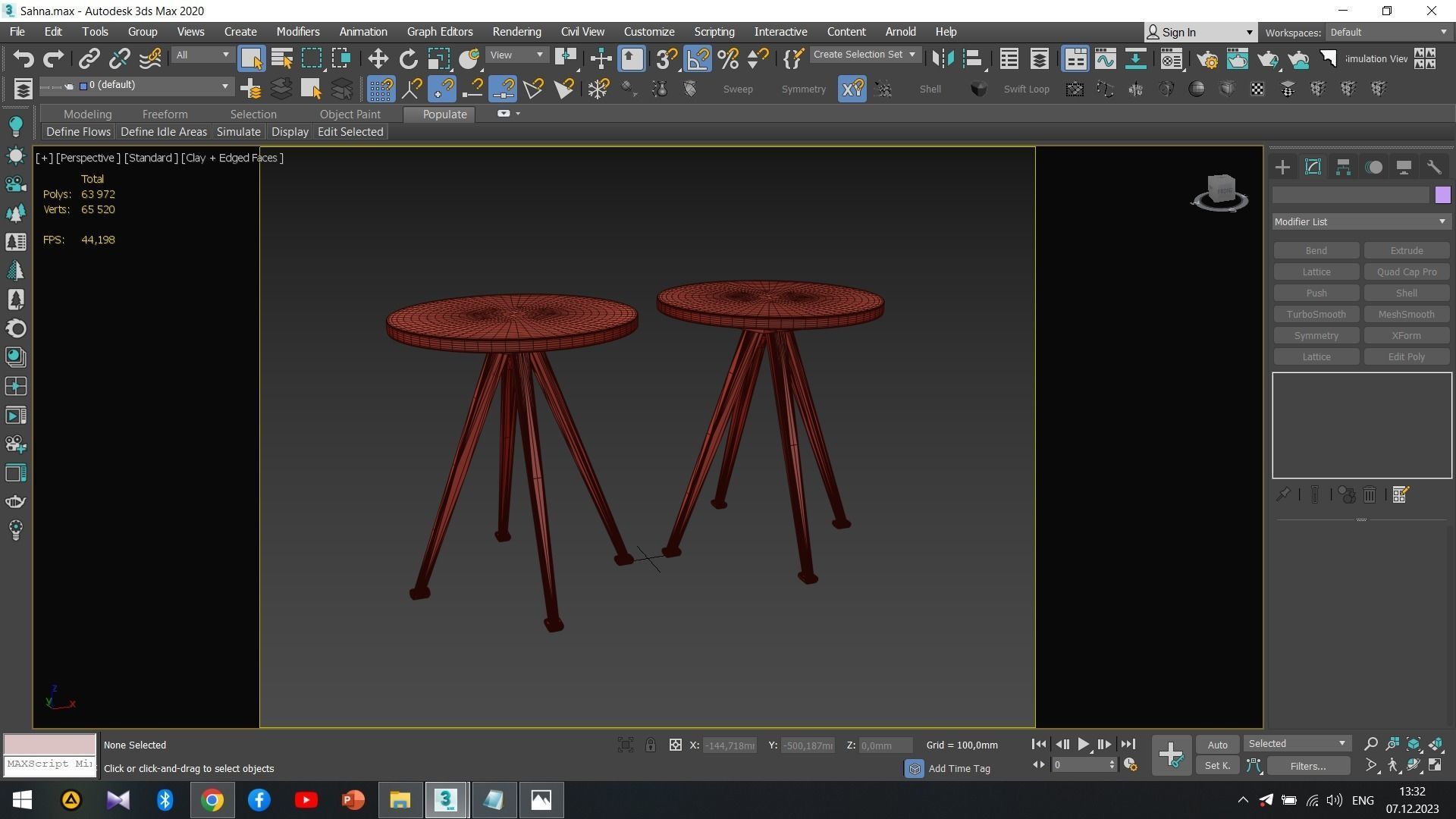Toggle Percent Snap button
This screenshot has height=819, width=1456.
tap(728, 58)
